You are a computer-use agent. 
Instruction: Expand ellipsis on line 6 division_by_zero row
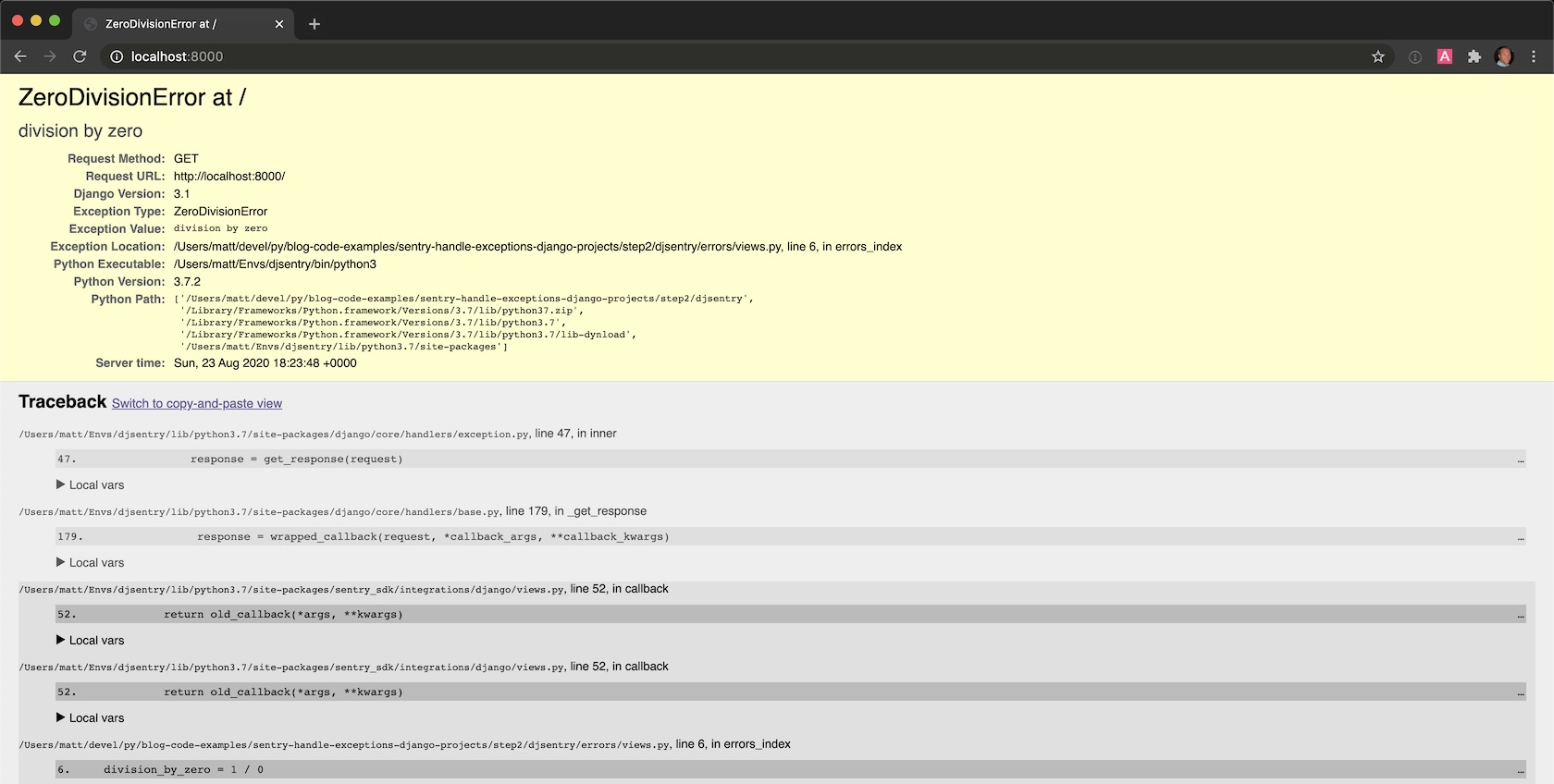[x=1521, y=770]
